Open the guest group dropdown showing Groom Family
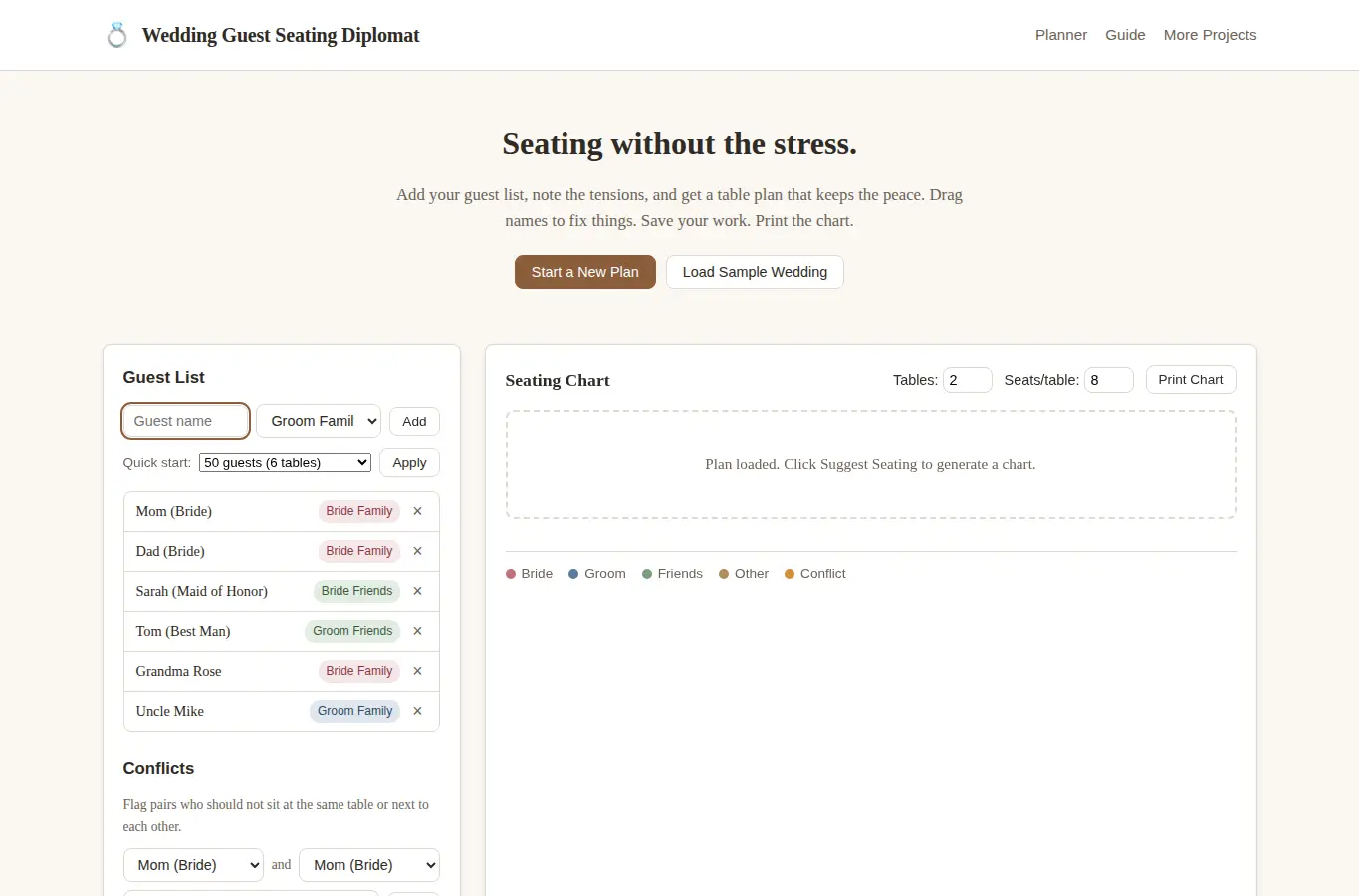 (319, 421)
